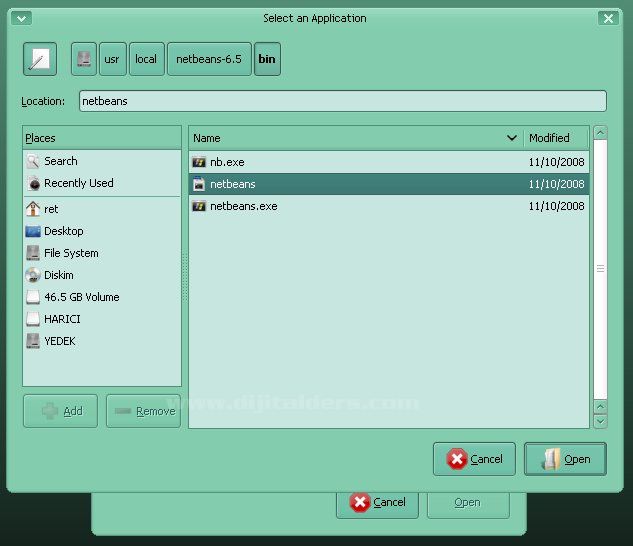633x546 pixels.
Task: Click the pane divider grip handle
Action: 185,277
